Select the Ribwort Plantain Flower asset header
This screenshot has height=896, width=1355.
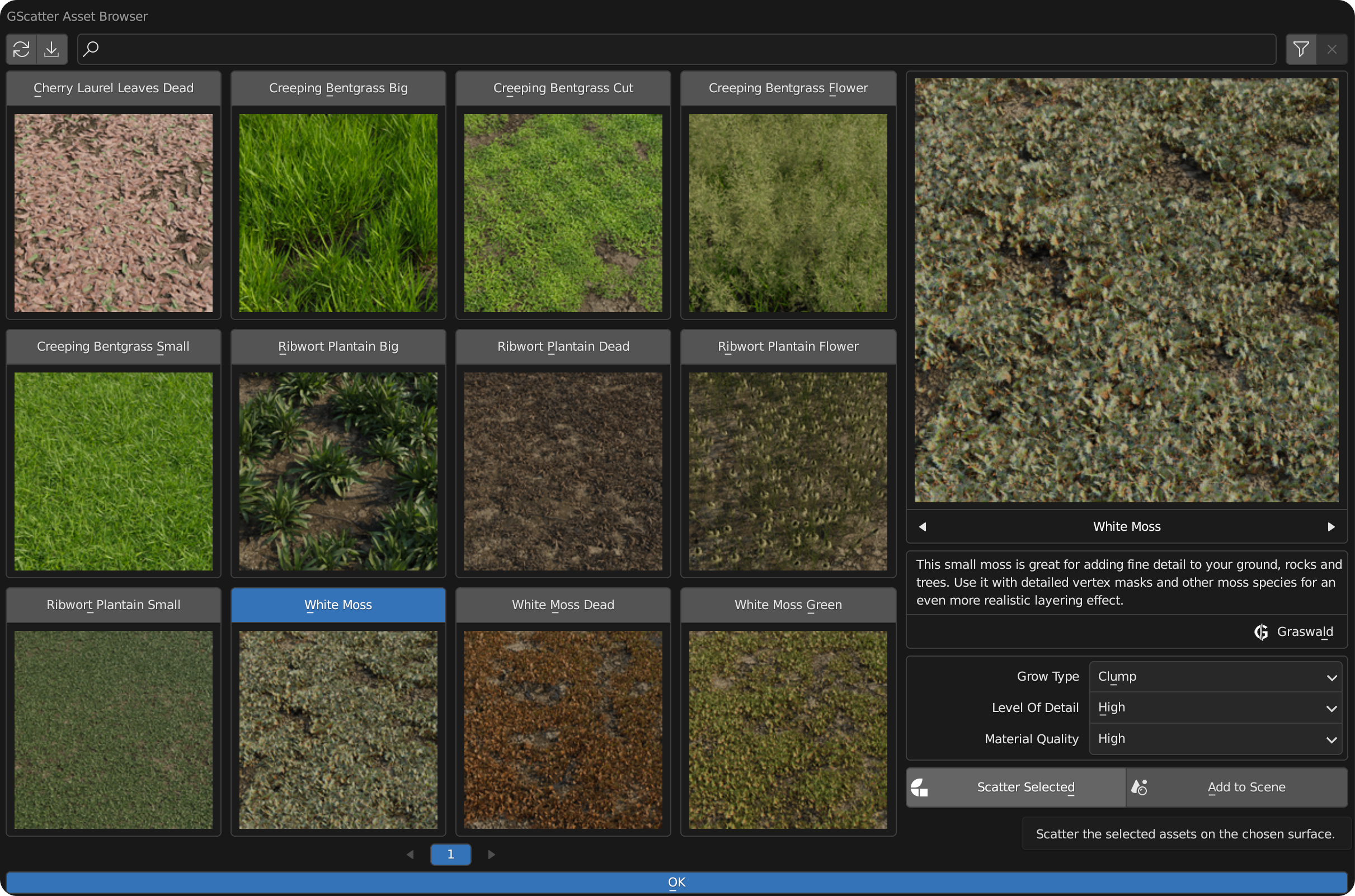click(788, 346)
